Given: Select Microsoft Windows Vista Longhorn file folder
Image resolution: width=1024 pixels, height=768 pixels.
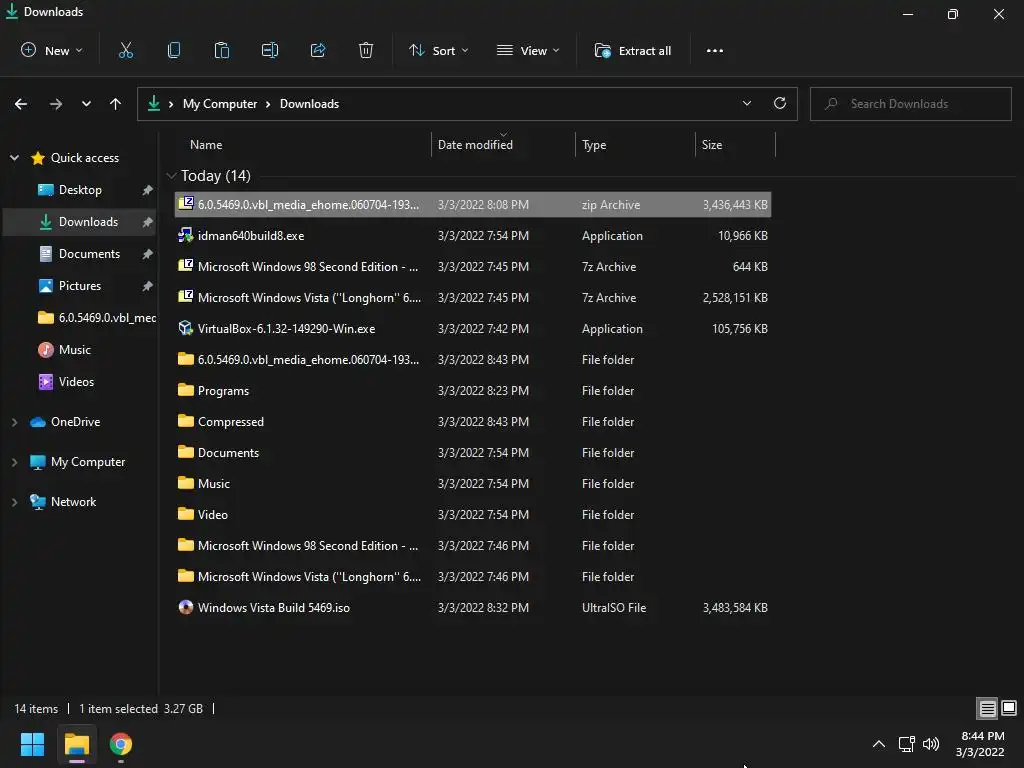Looking at the screenshot, I should [473, 576].
